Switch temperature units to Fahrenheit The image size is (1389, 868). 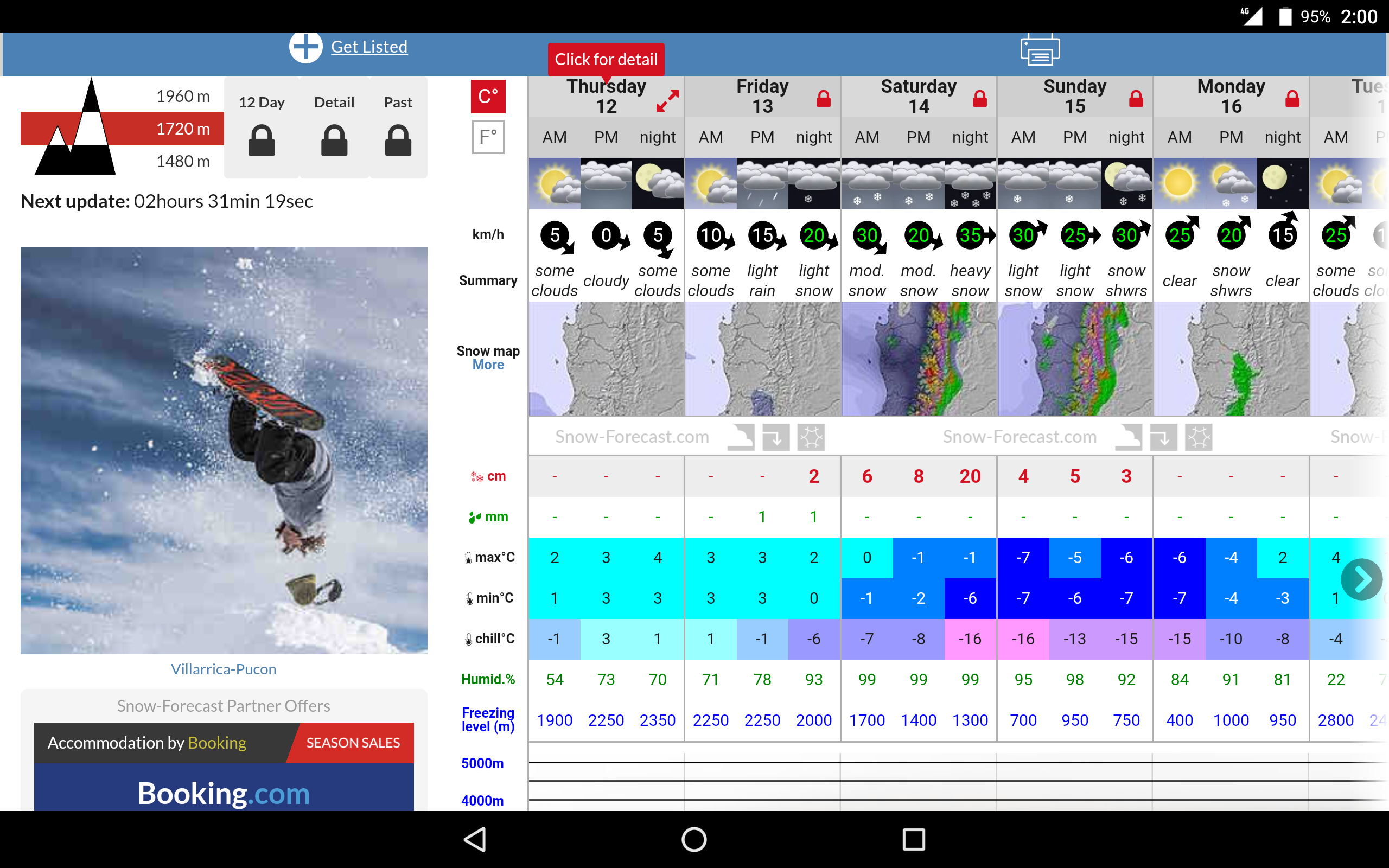pos(488,137)
